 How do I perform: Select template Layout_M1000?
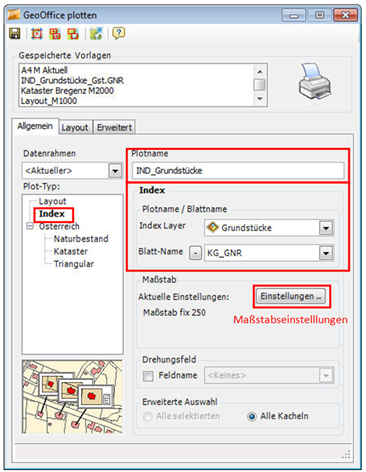pos(49,101)
